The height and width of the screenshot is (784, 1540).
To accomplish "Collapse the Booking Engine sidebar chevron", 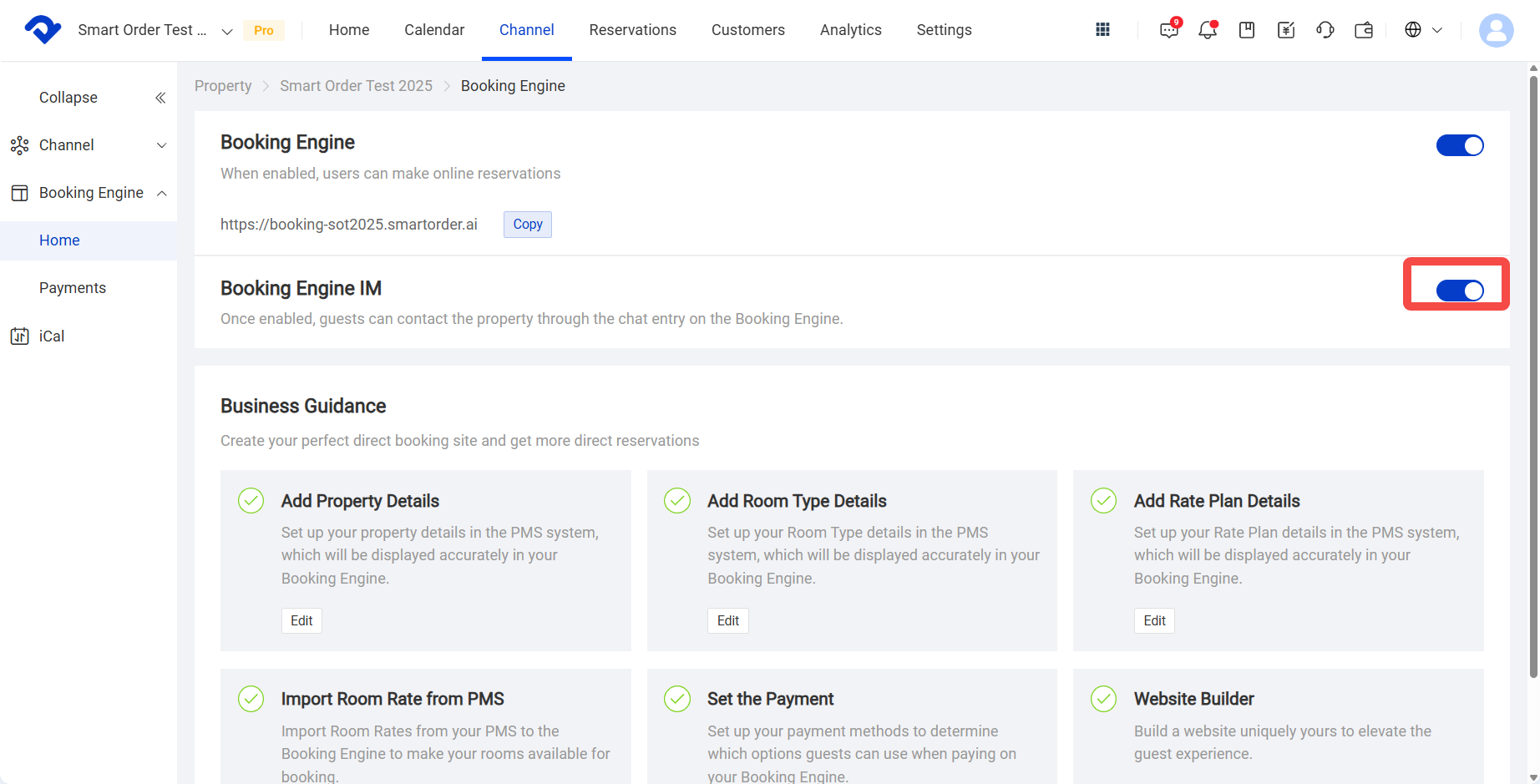I will [x=162, y=193].
